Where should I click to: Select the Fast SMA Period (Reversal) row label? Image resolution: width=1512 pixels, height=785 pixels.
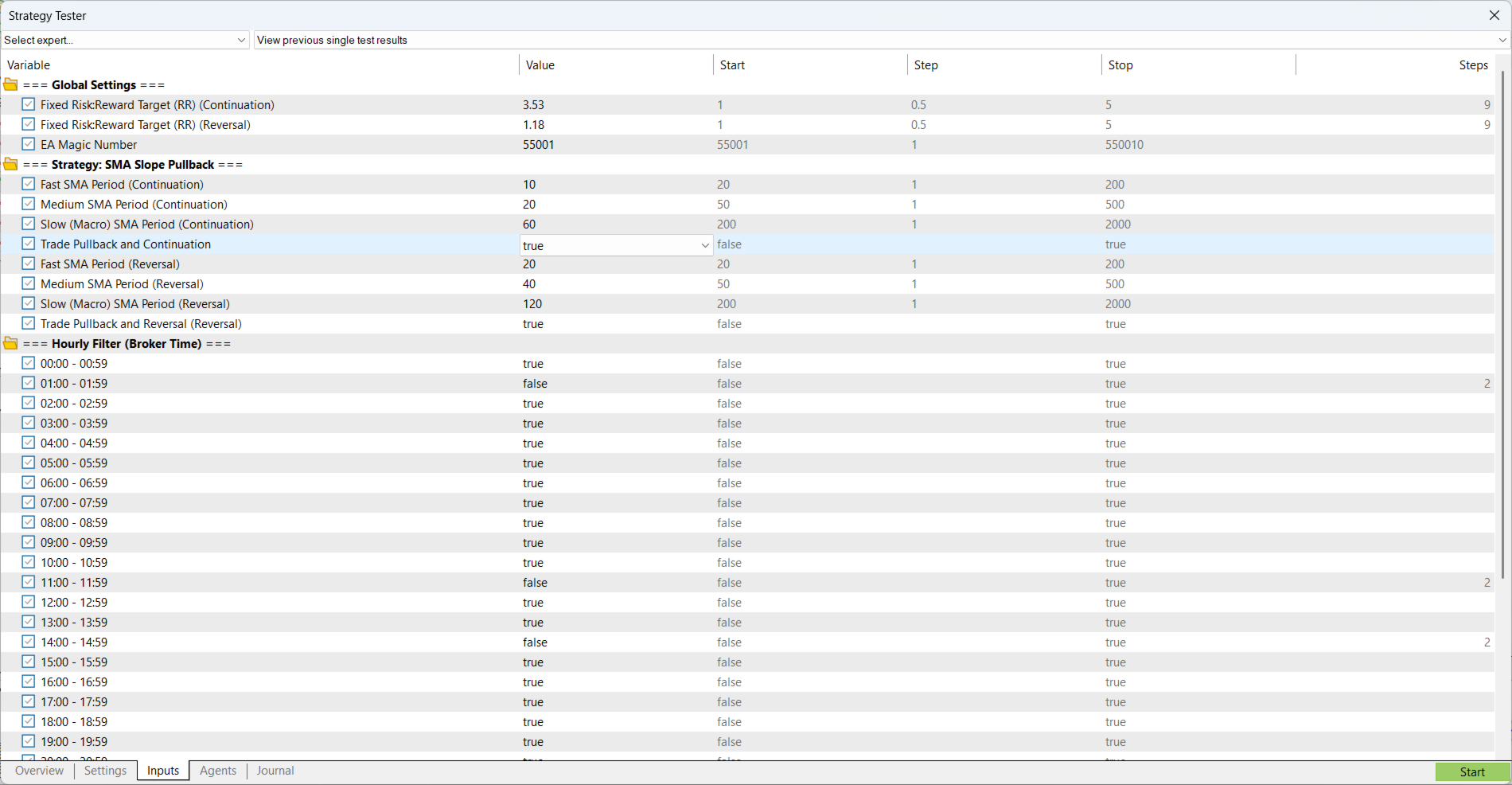point(110,264)
